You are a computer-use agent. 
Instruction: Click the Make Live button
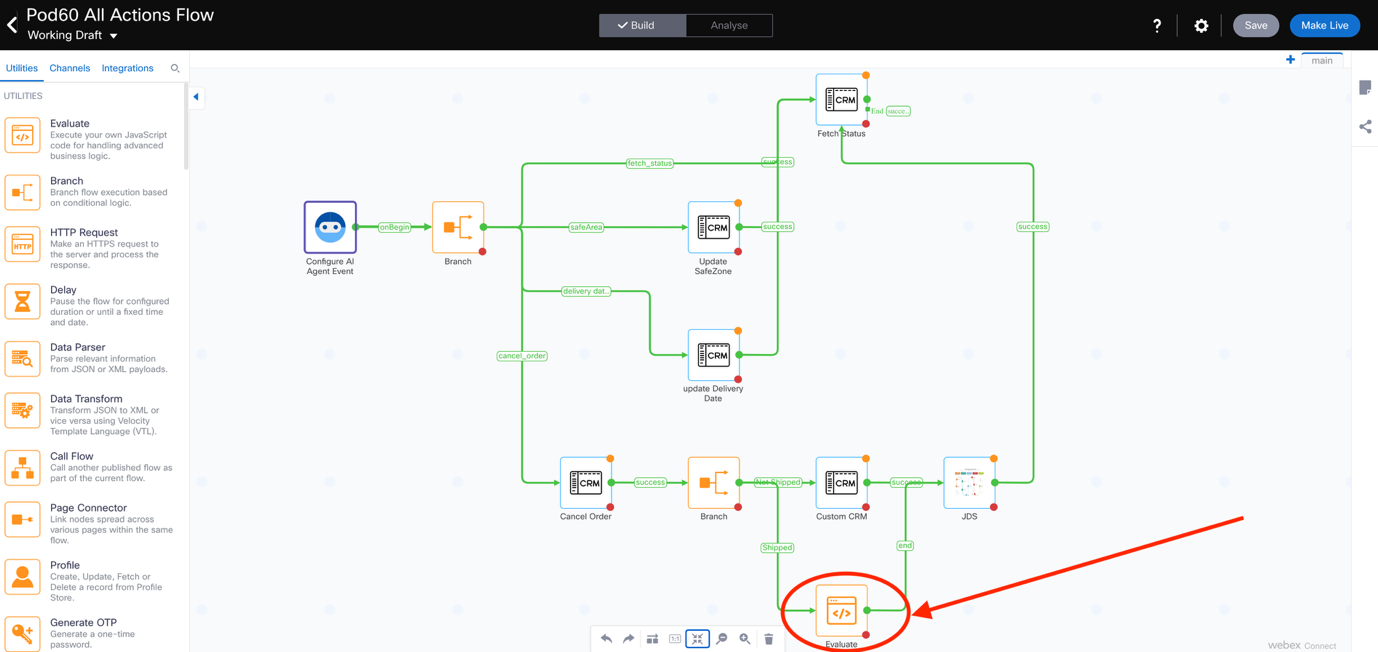[x=1324, y=25]
